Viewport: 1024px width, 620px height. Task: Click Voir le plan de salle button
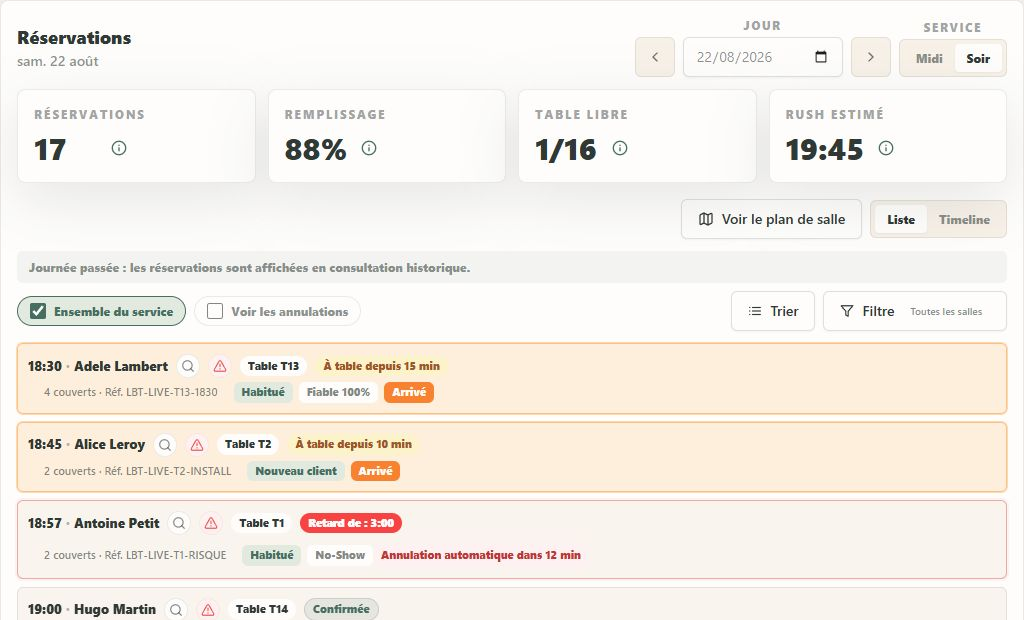coord(771,220)
